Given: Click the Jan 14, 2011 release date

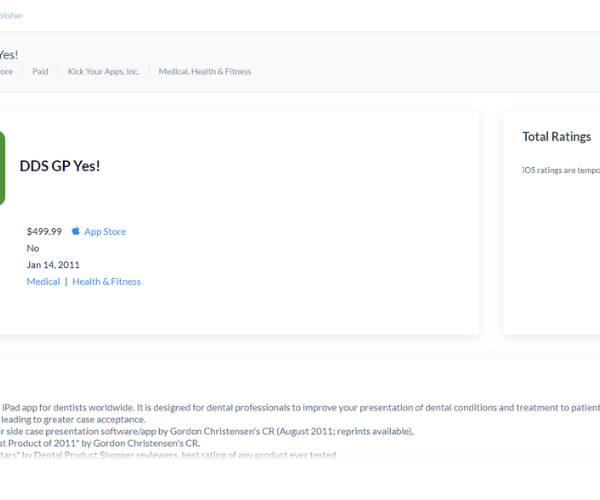Looking at the screenshot, I should click(x=53, y=265).
